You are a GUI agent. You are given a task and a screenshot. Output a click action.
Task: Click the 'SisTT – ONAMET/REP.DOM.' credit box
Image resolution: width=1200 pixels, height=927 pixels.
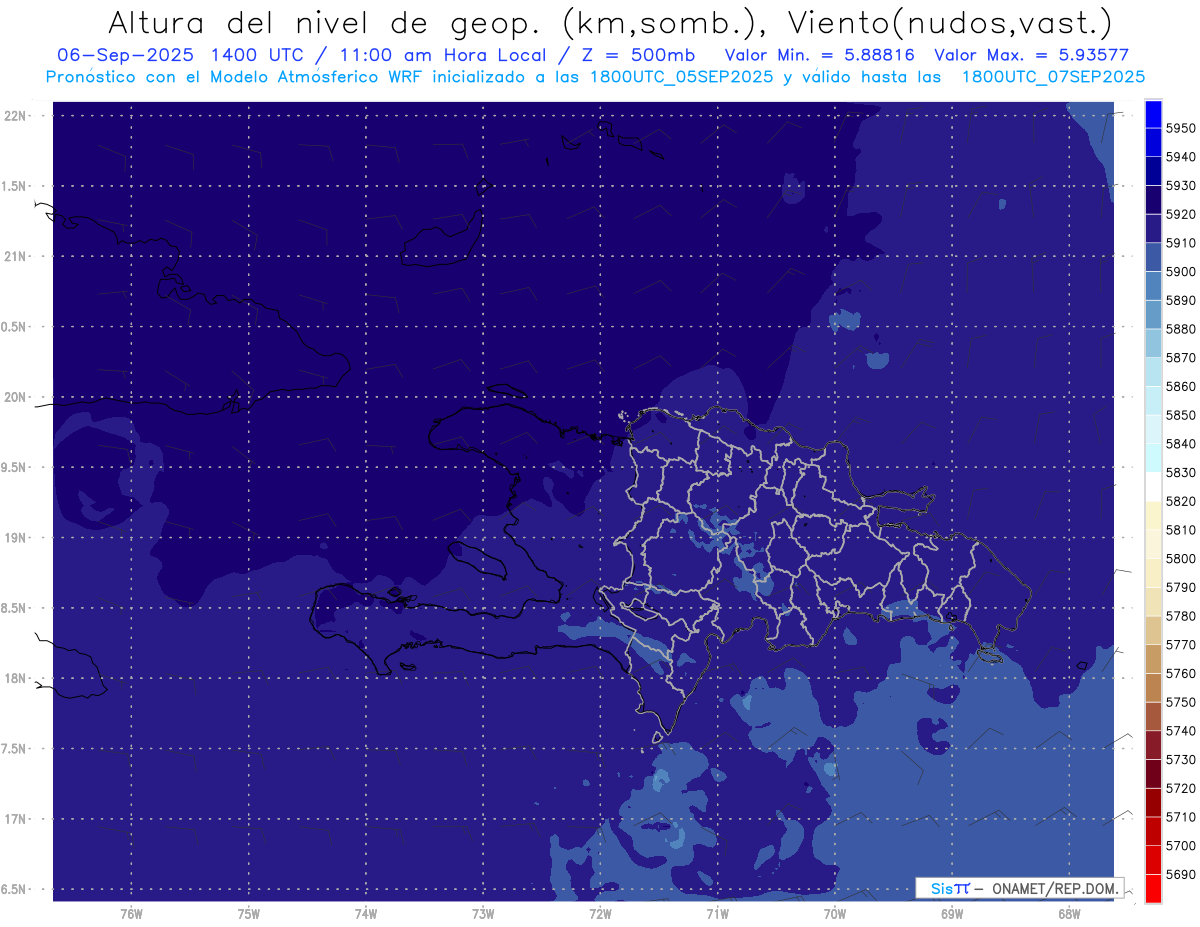tap(1018, 888)
